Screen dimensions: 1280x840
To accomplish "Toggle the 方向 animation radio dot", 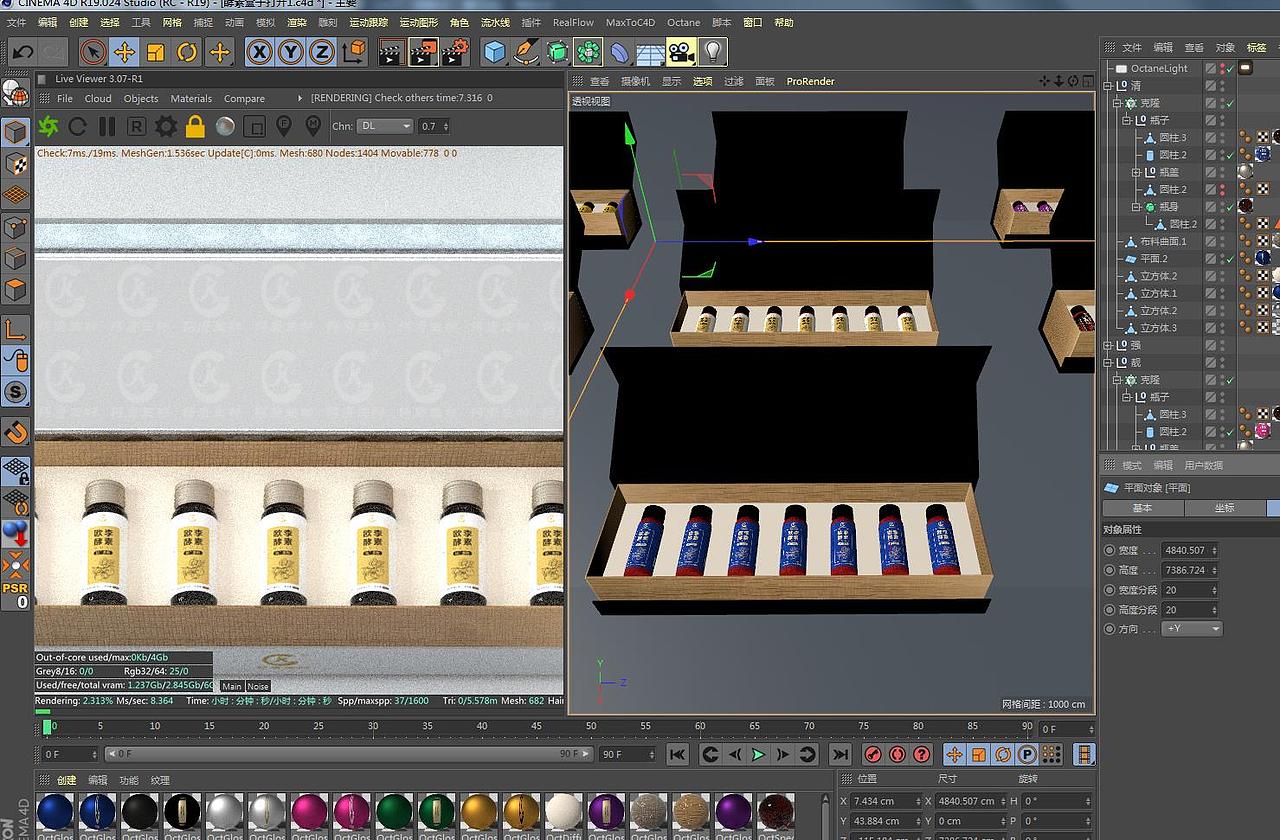I will [x=1109, y=629].
